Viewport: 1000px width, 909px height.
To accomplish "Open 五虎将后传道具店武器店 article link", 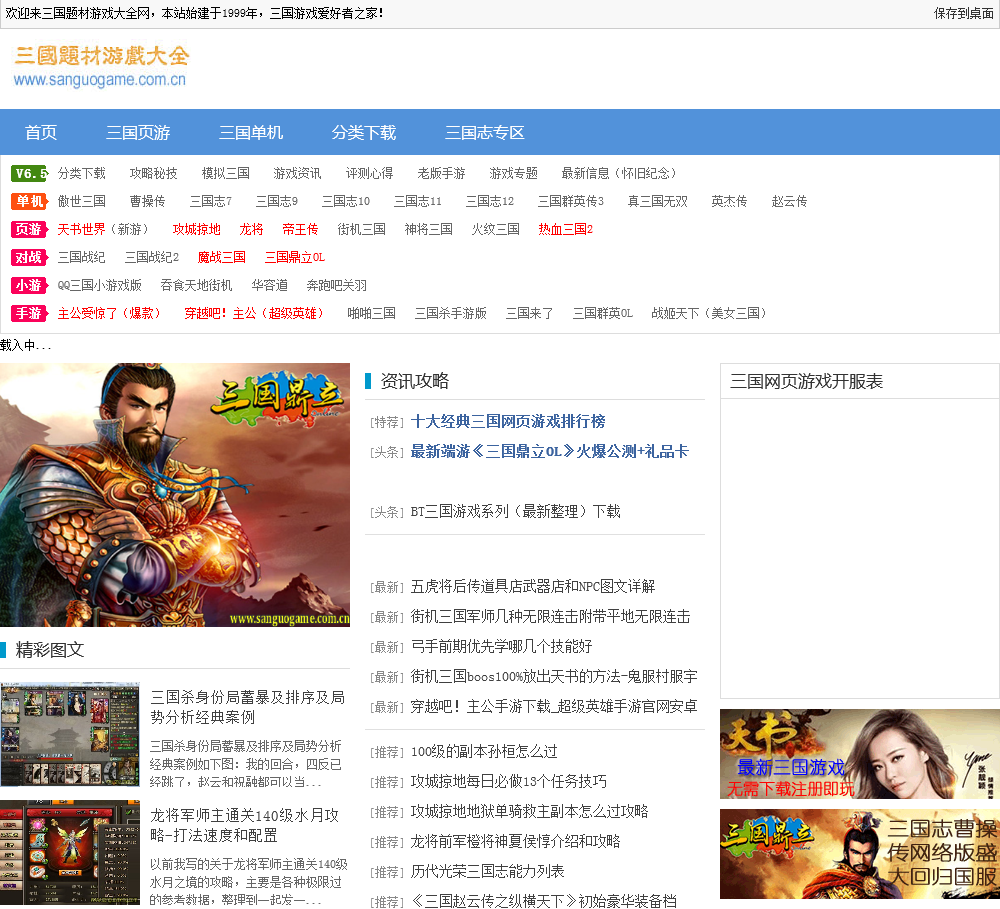I will click(533, 587).
